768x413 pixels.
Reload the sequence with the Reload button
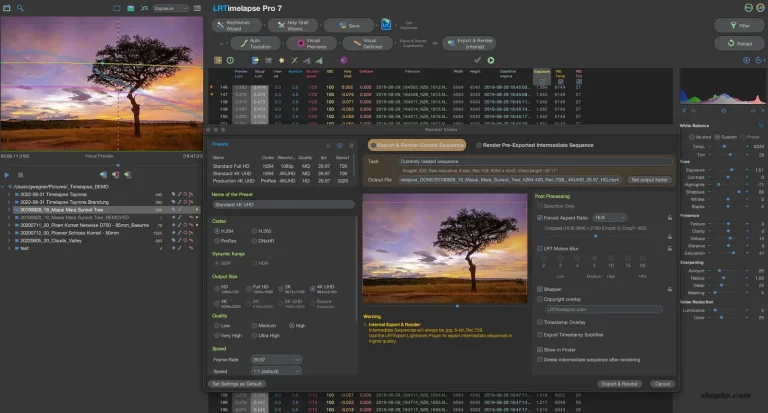[x=738, y=44]
